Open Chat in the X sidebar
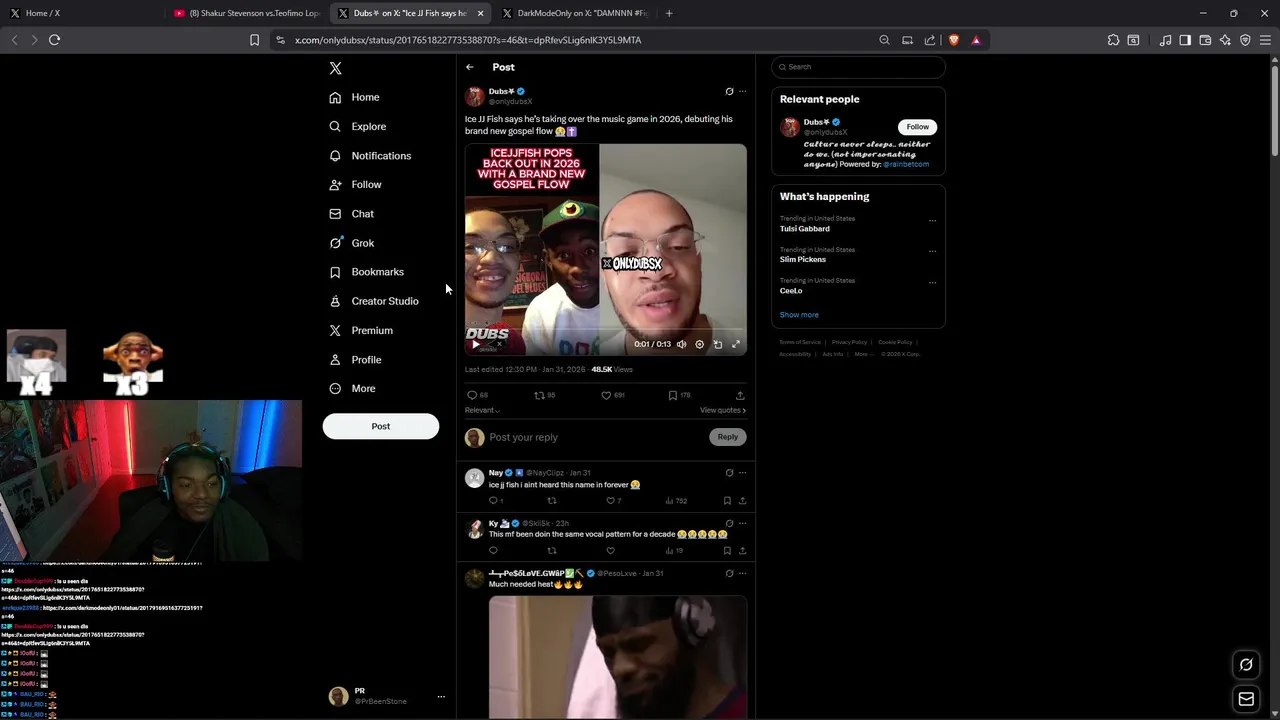The height and width of the screenshot is (720, 1280). pos(351,214)
